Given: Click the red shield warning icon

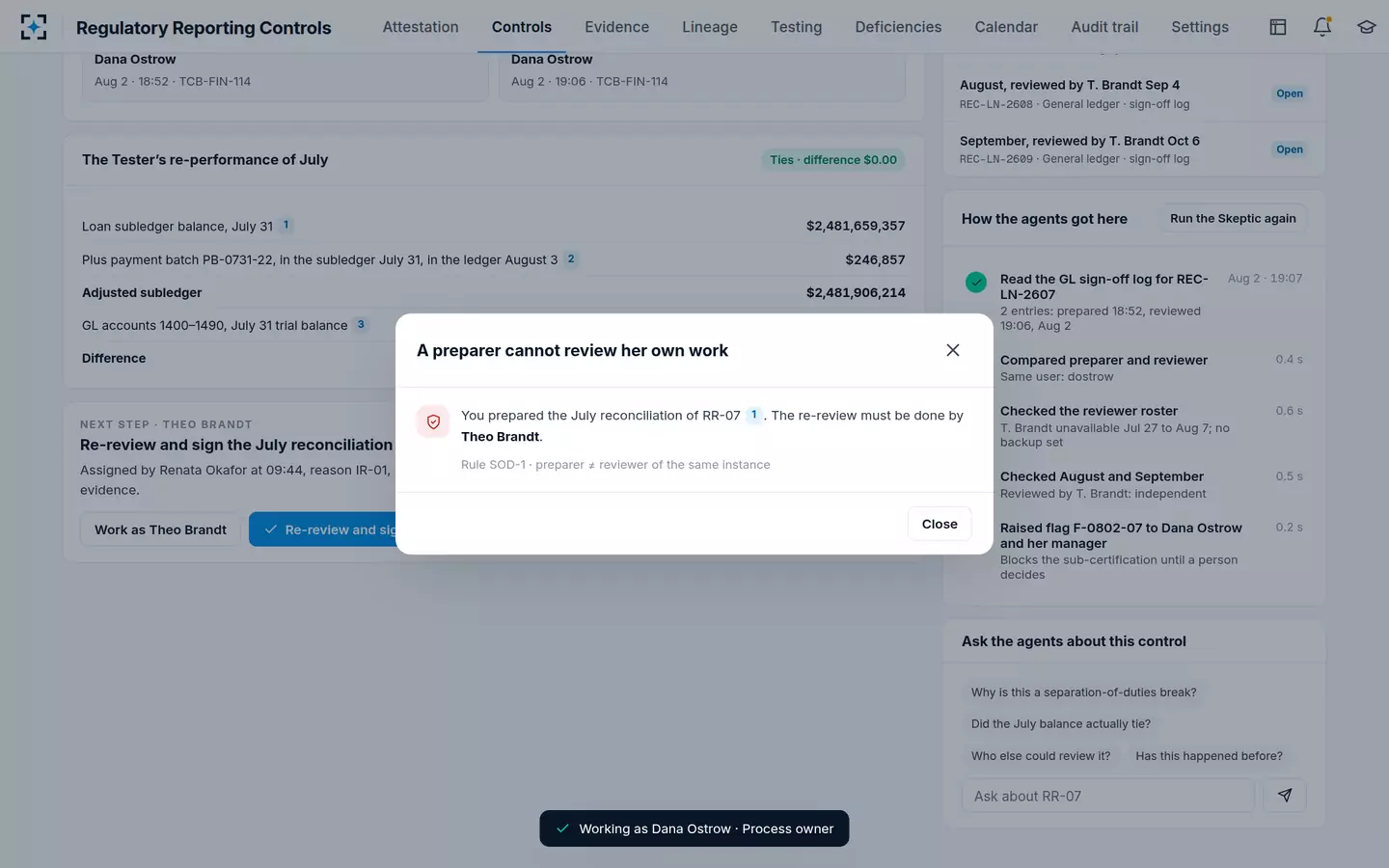Looking at the screenshot, I should tap(433, 421).
